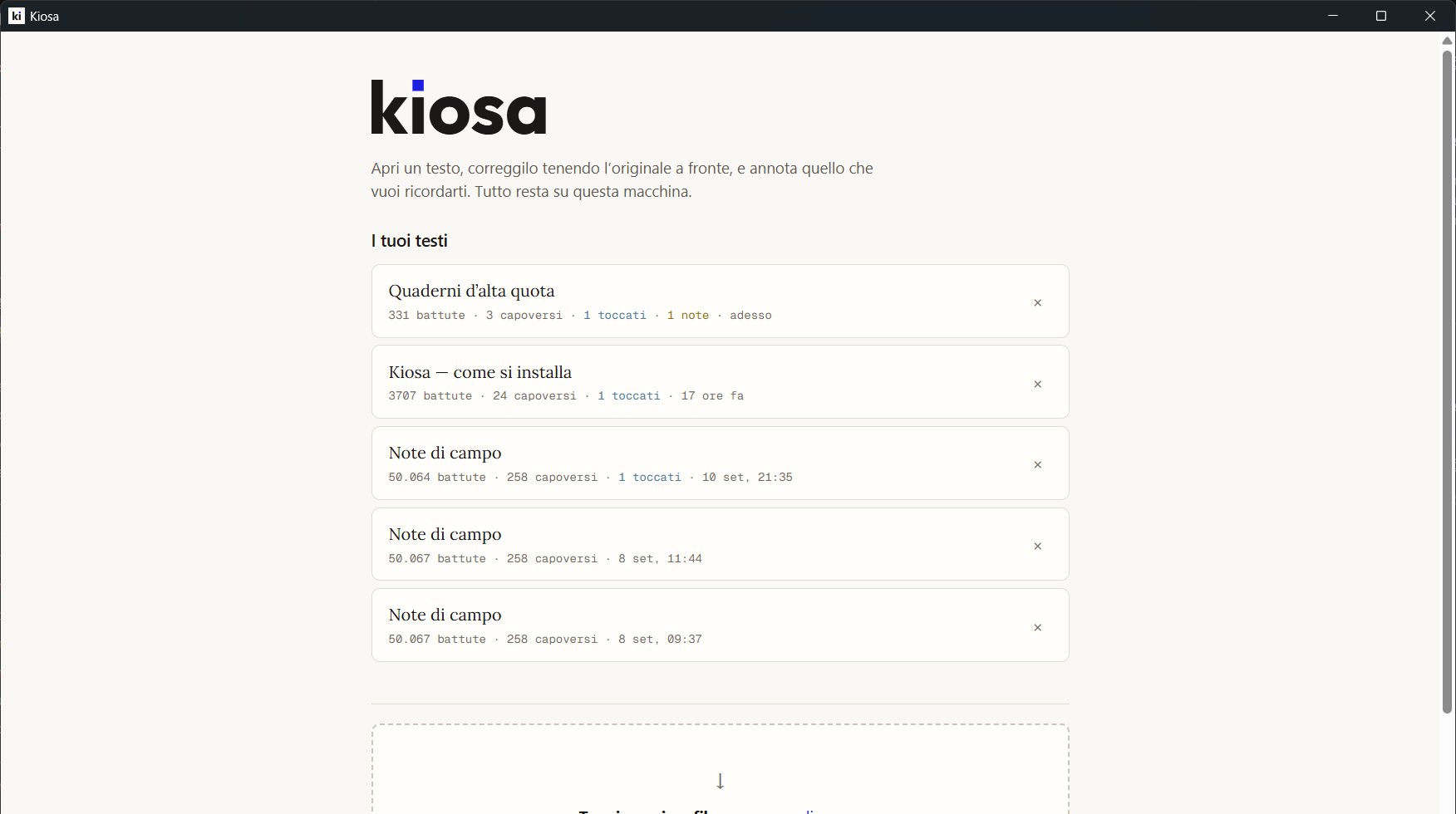Open "Kiosa — come si installa" title
The width and height of the screenshot is (1456, 814).
[480, 372]
